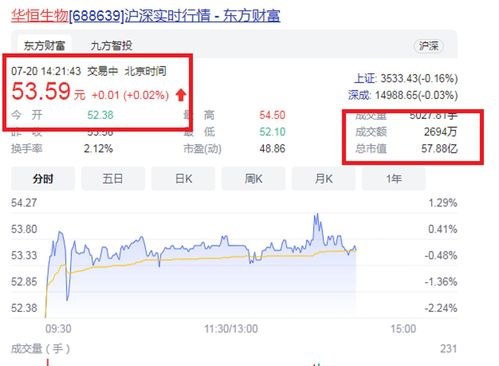499x366 pixels.
Task: Switch chart to 五日 view
Action: [x=113, y=179]
